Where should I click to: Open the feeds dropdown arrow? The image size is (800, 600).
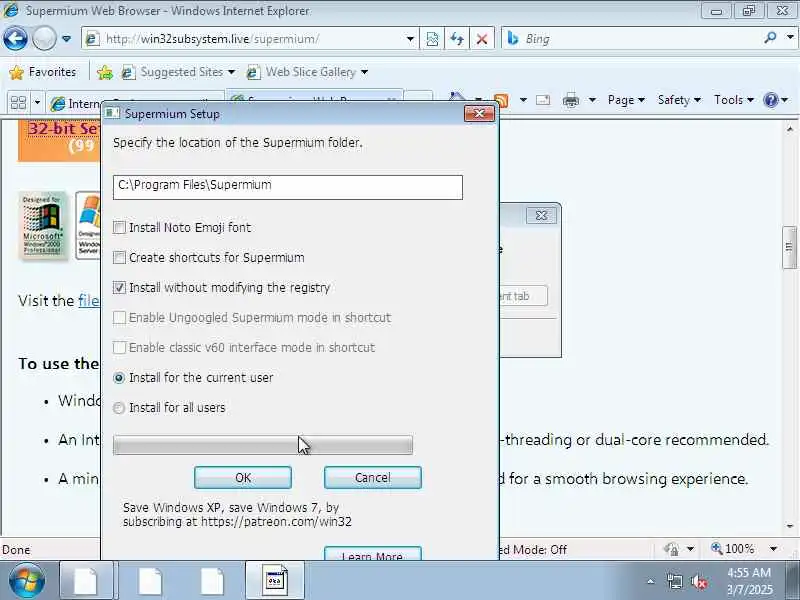click(523, 100)
